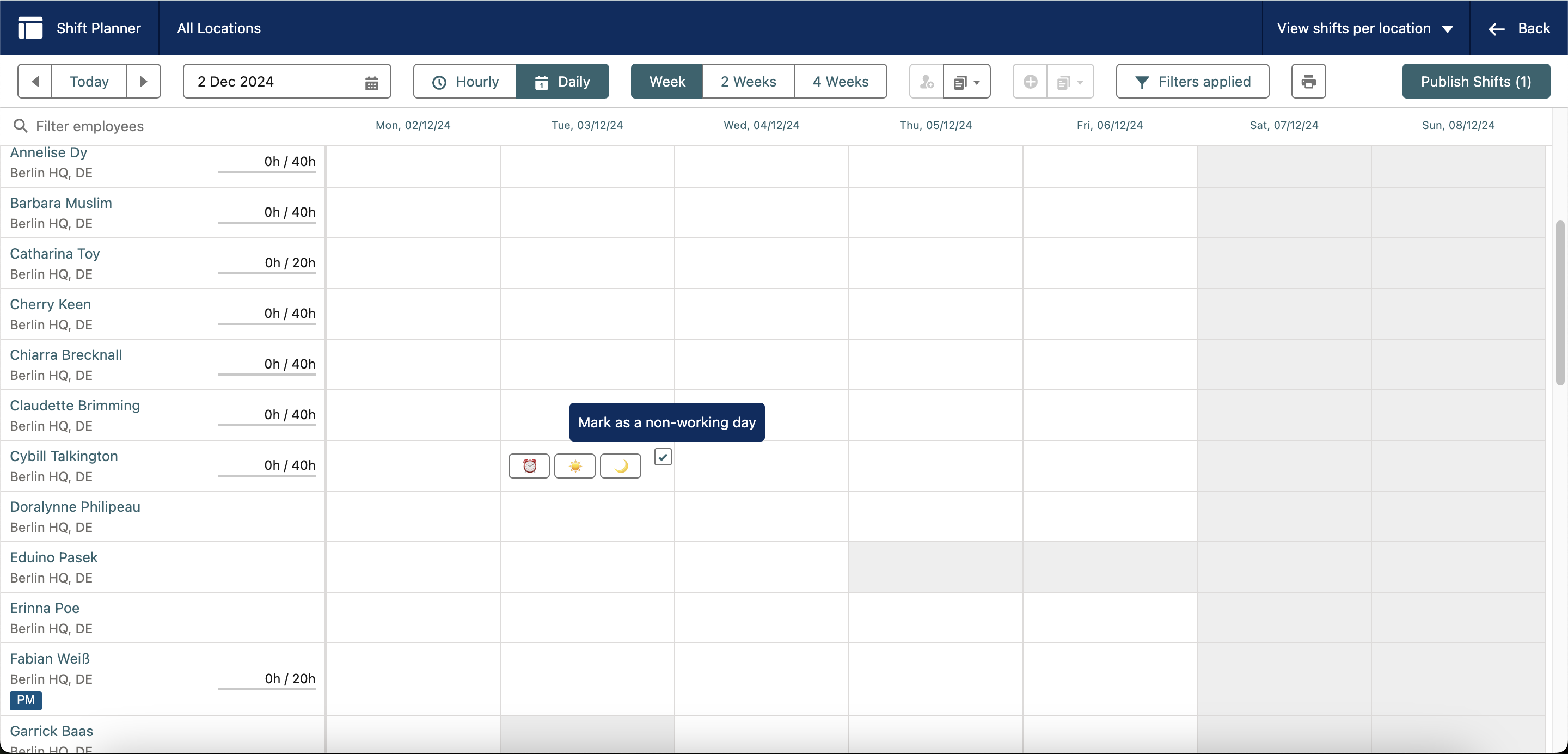Open the print schedule icon
1568x754 pixels.
(x=1309, y=81)
